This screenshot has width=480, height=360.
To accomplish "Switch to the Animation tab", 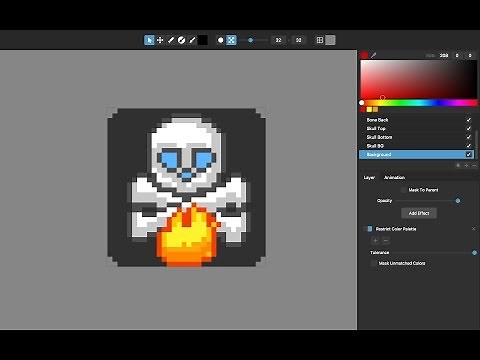I will click(394, 177).
